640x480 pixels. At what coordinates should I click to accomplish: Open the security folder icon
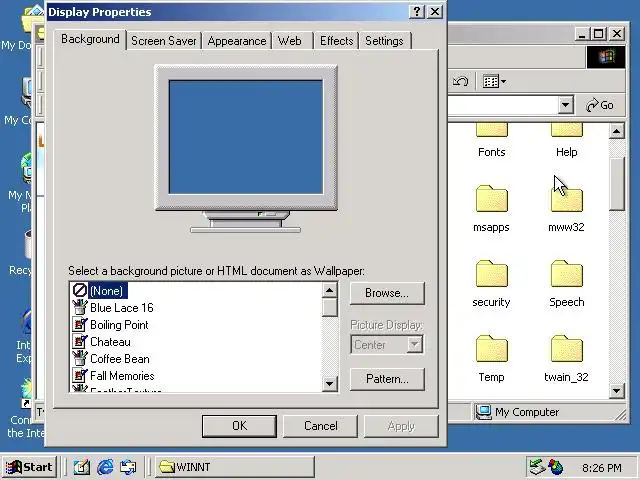pyautogui.click(x=492, y=273)
